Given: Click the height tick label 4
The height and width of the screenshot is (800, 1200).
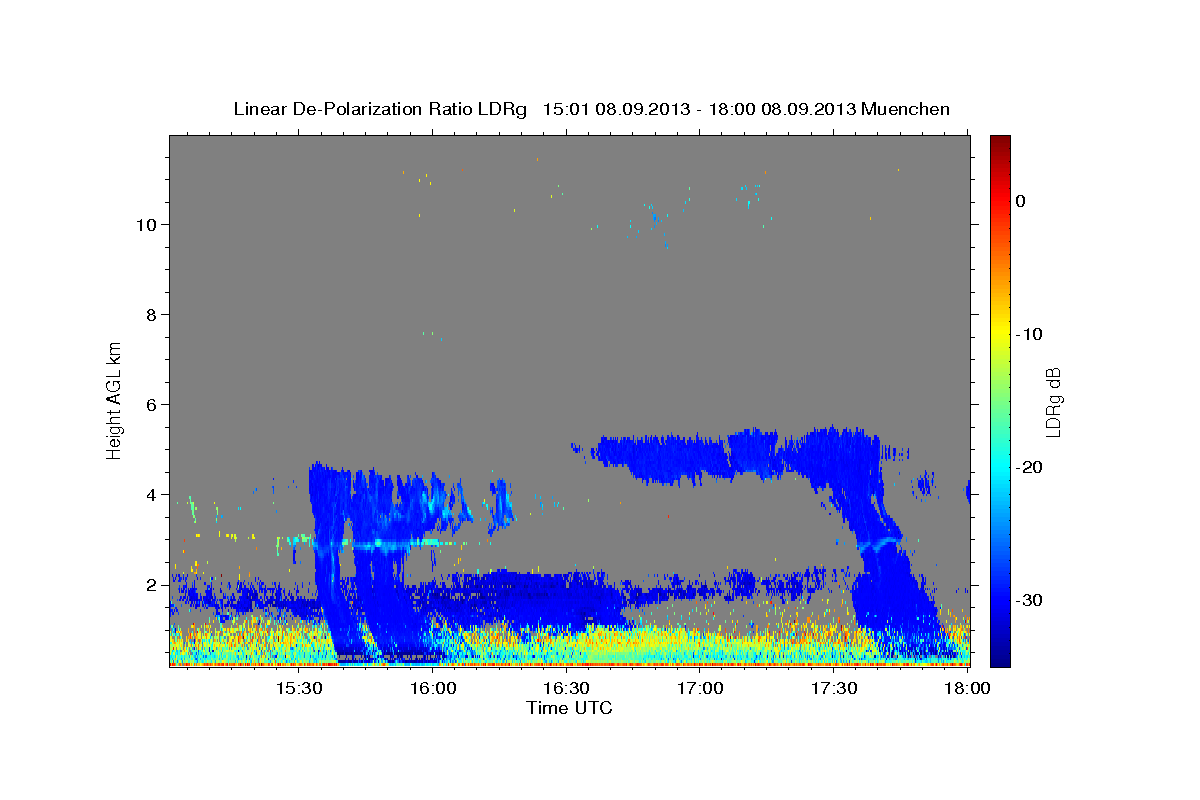Looking at the screenshot, I should [x=151, y=494].
